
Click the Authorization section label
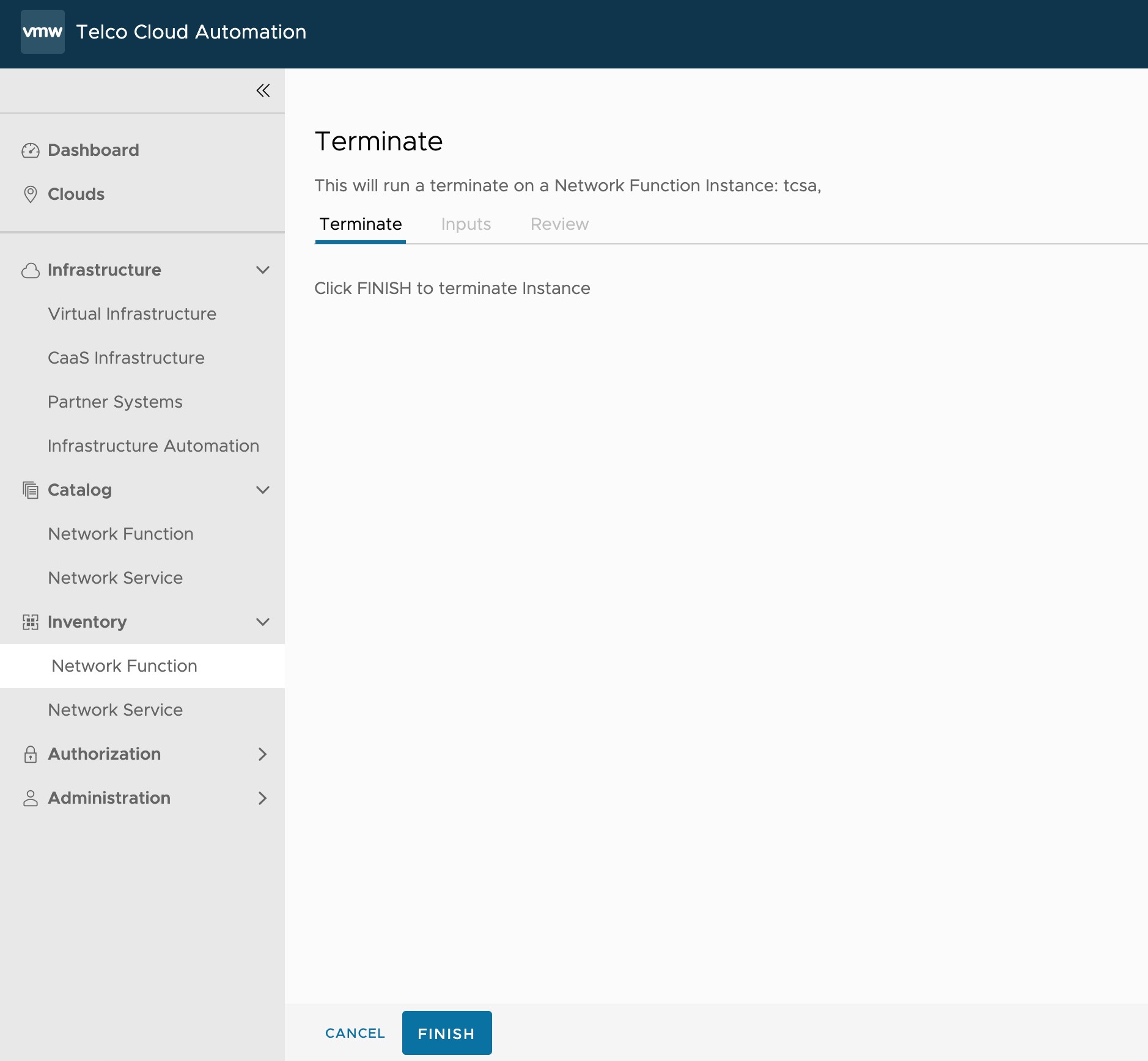pos(105,754)
